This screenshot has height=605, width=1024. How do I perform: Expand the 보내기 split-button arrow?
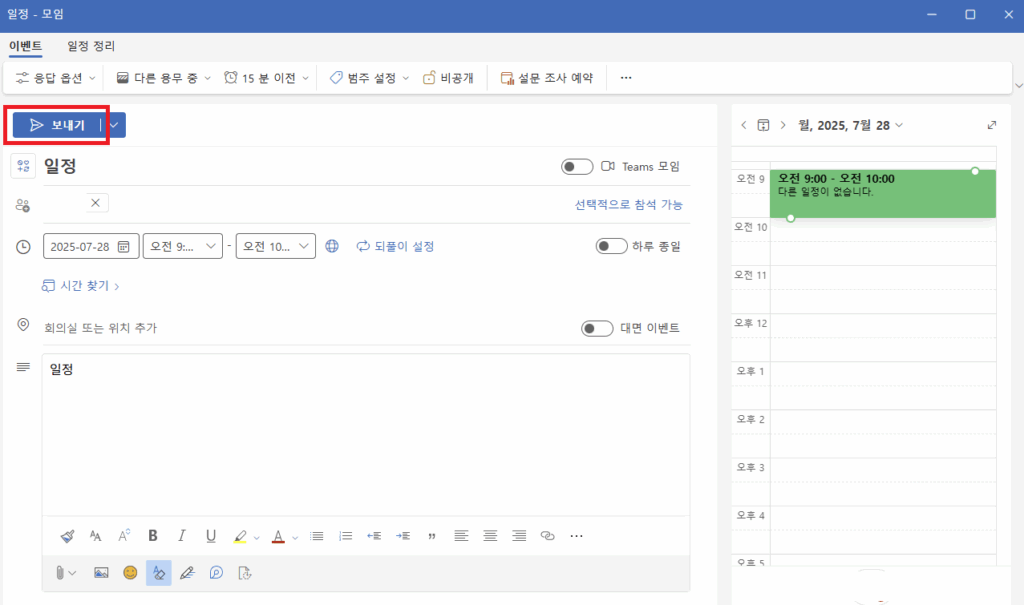[x=113, y=125]
